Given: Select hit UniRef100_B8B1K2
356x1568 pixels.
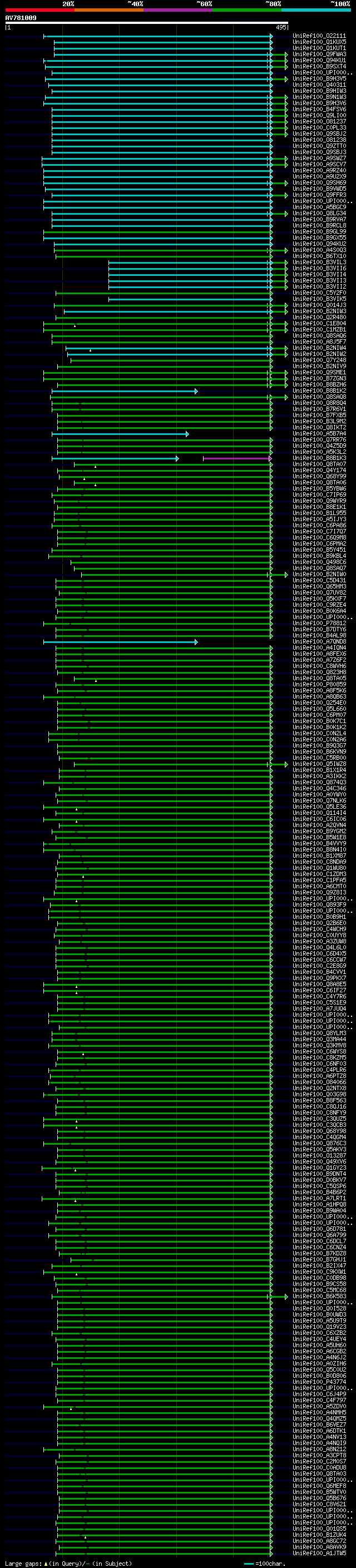Looking at the screenshot, I should pyautogui.click(x=319, y=390).
